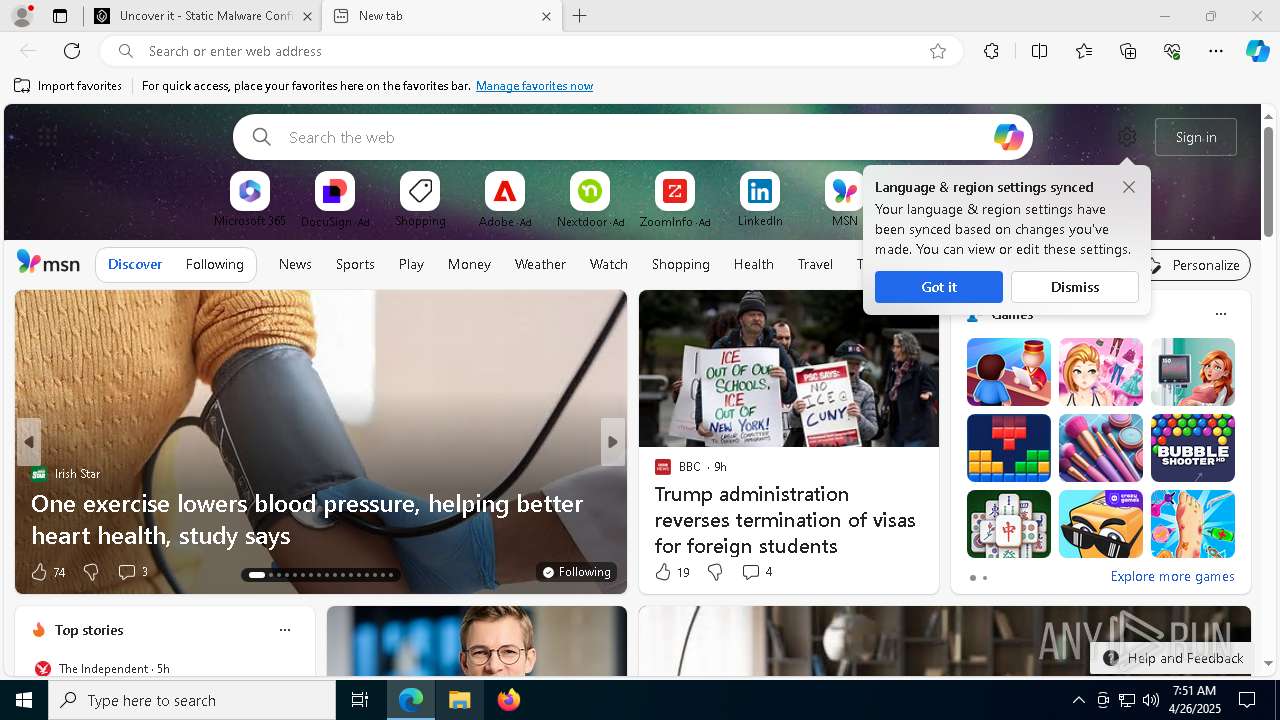Toggle Following on the Irish Star story

[576, 572]
